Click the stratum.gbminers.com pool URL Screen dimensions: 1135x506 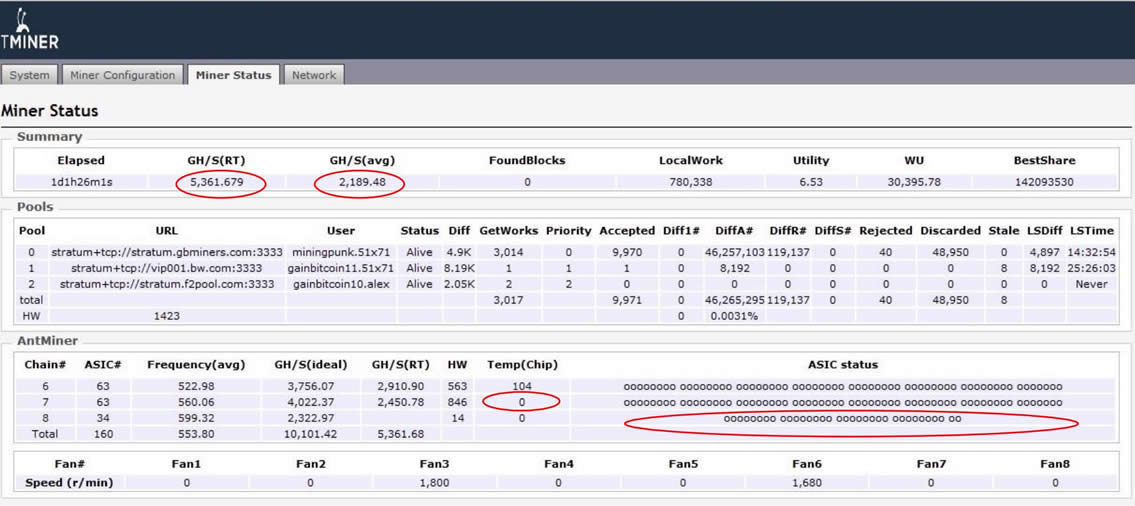click(166, 252)
